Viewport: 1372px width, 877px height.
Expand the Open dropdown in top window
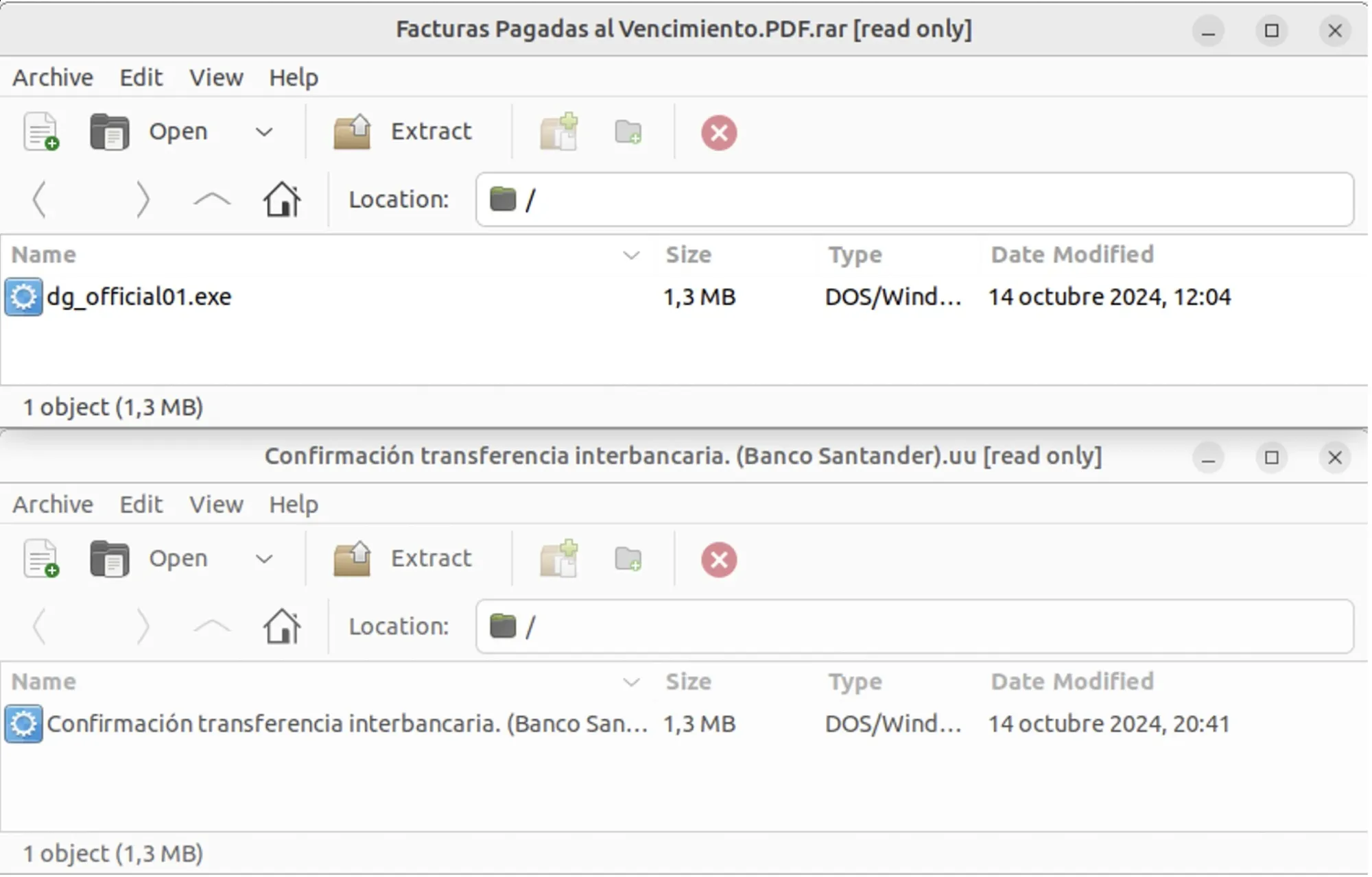pyautogui.click(x=262, y=131)
